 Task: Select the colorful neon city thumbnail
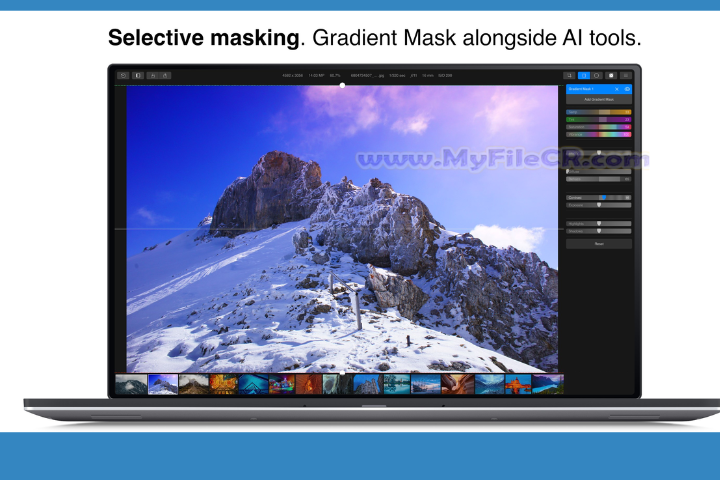click(282, 384)
